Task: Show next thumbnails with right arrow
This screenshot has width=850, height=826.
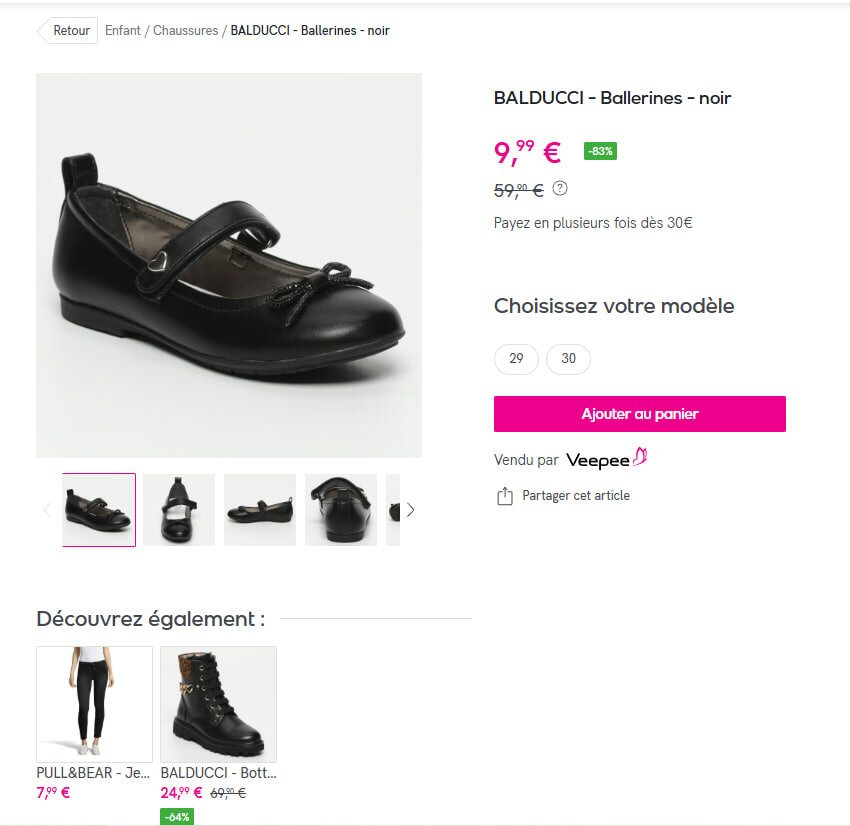Action: click(x=410, y=510)
